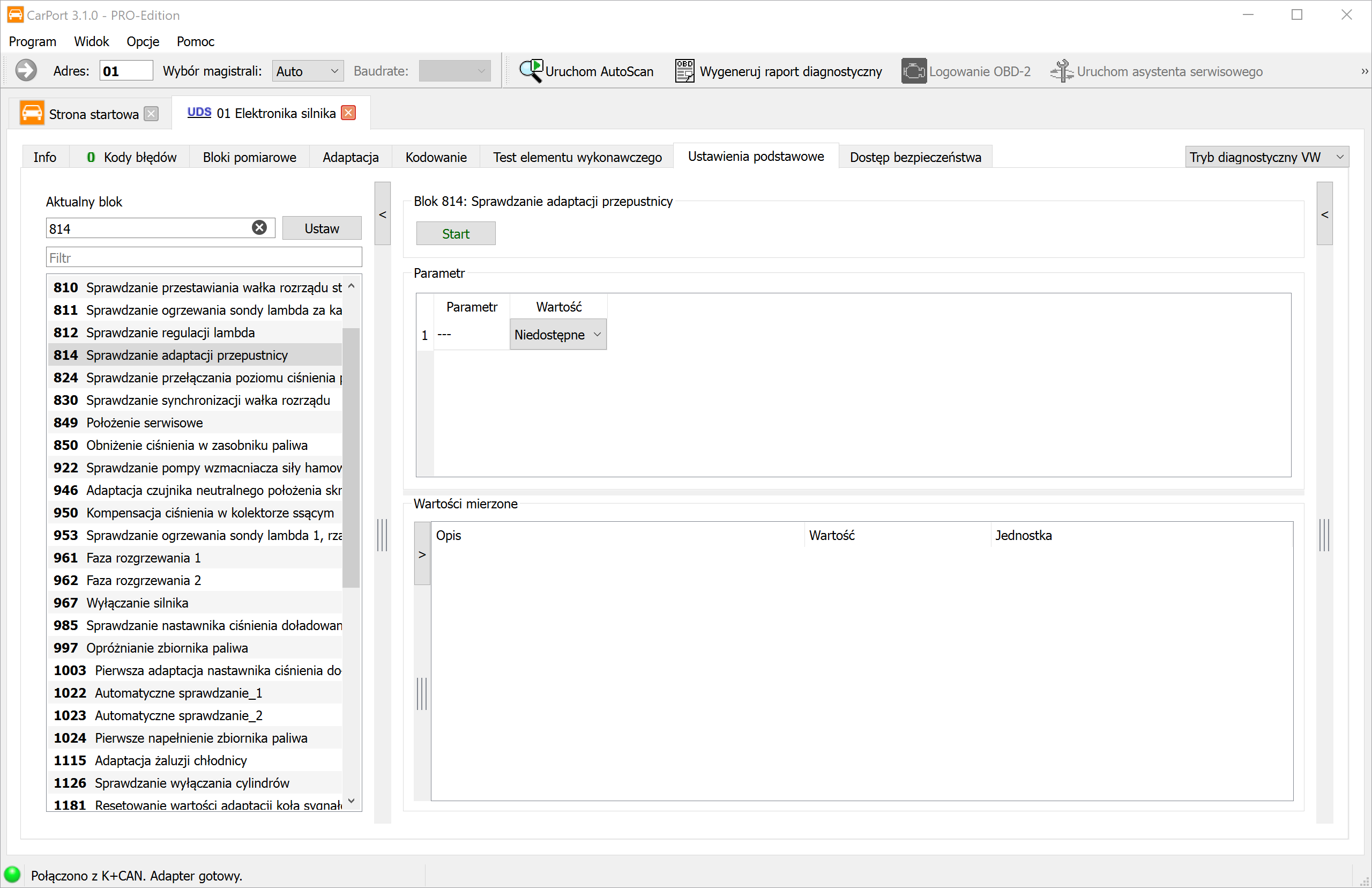Click the Ustaw button
1372x888 pixels.
[x=322, y=228]
